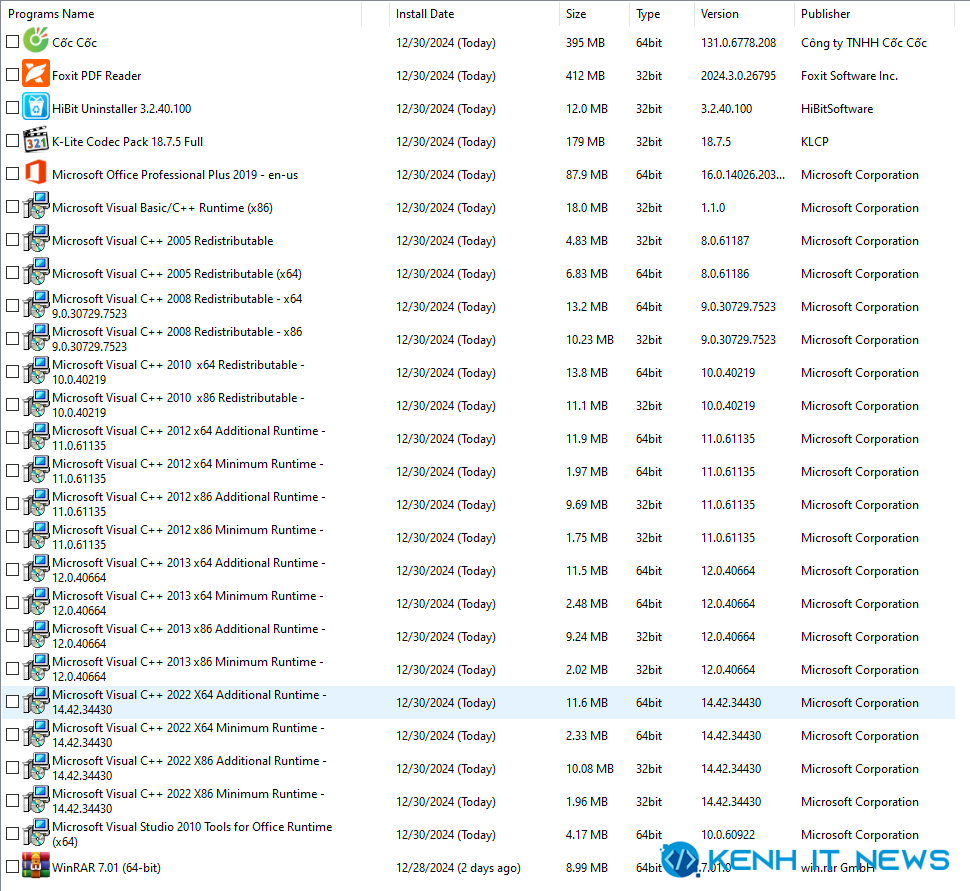970x891 pixels.
Task: Click version '10.0.60922' cell
Action: tap(728, 835)
